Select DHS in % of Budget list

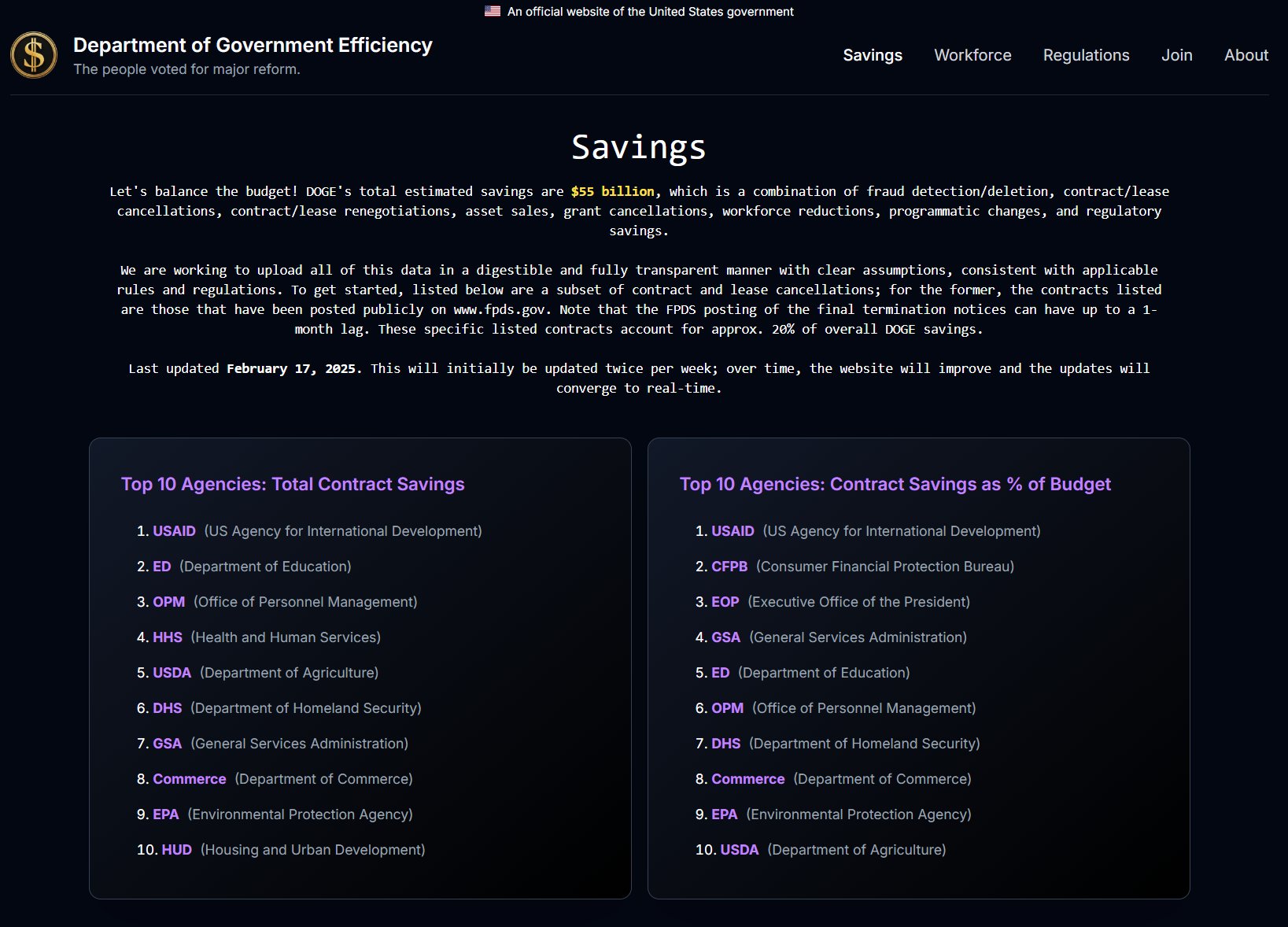pos(725,744)
